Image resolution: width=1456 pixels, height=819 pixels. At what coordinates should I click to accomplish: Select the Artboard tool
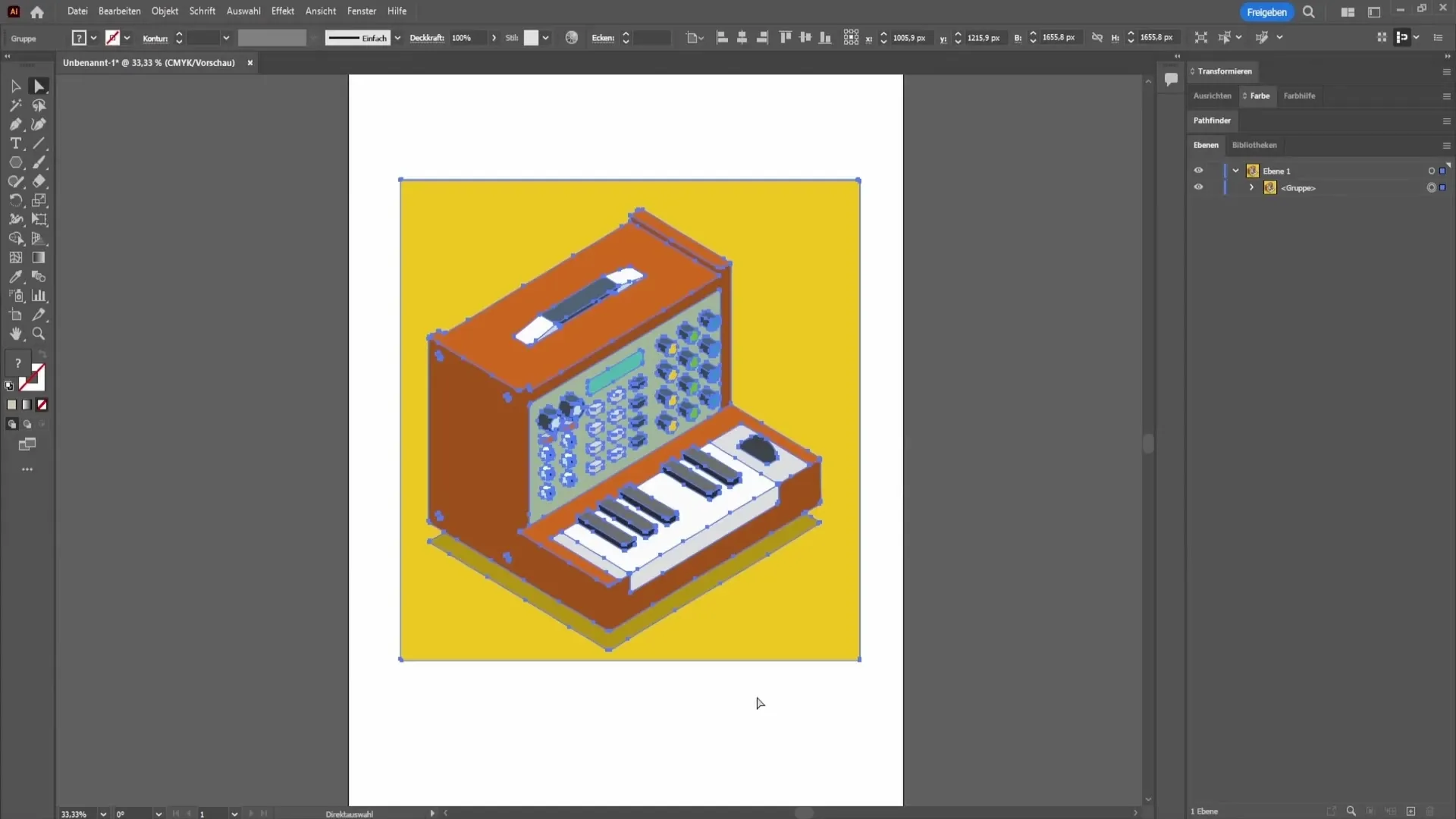pyautogui.click(x=16, y=315)
